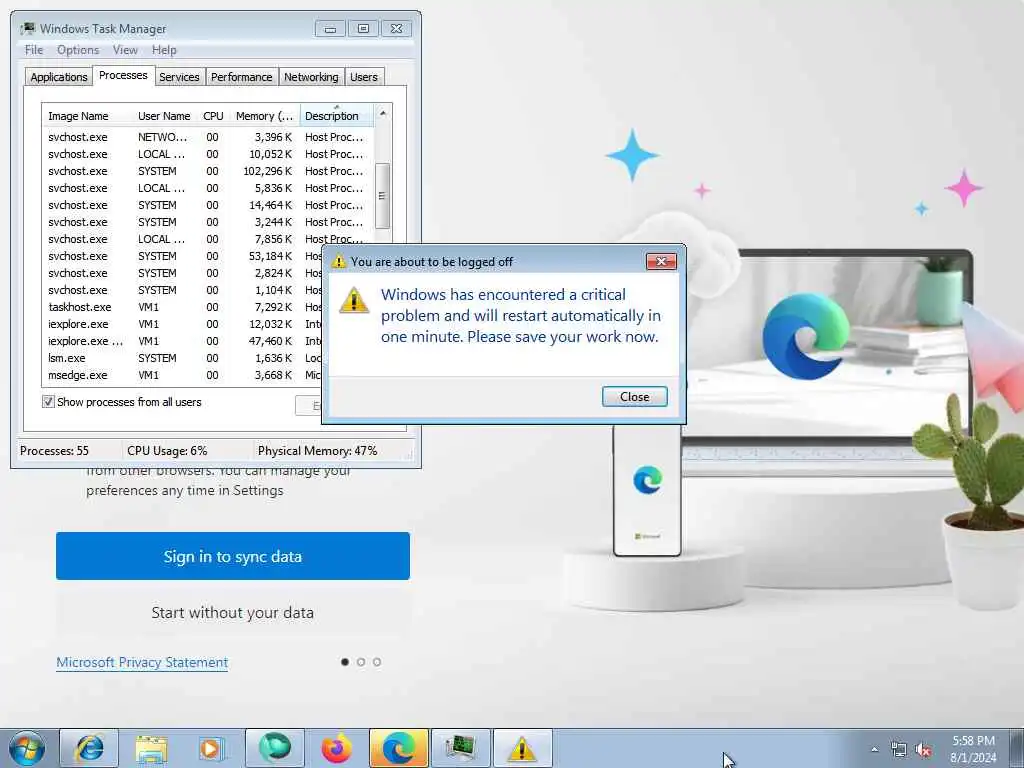Click Start without your data
1024x768 pixels.
pos(232,613)
